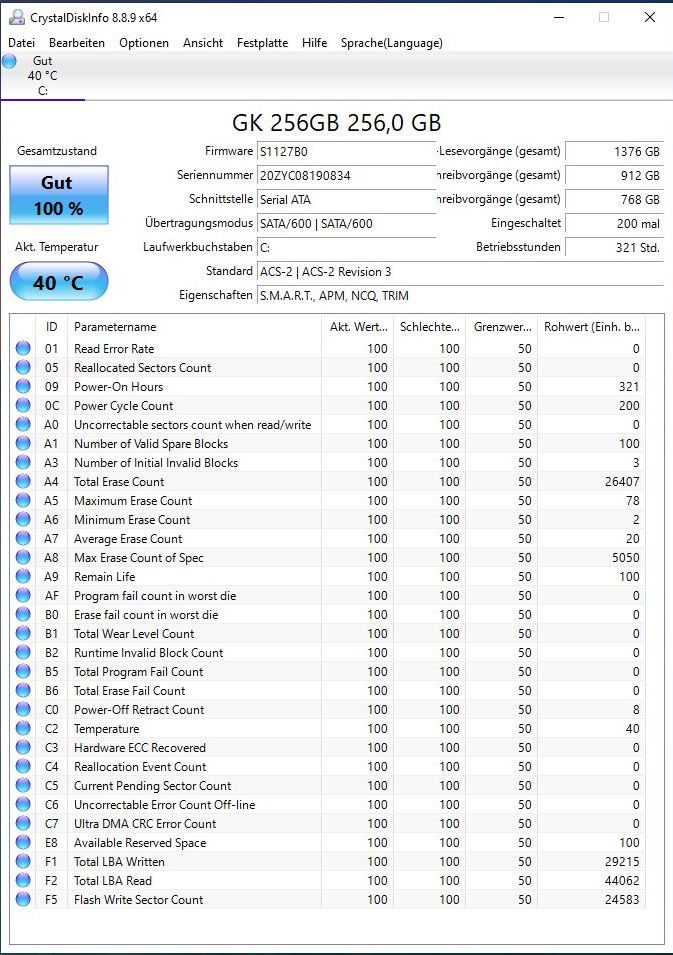
Task: Click status icon of Power-Off Retract Count row
Action: point(23,710)
